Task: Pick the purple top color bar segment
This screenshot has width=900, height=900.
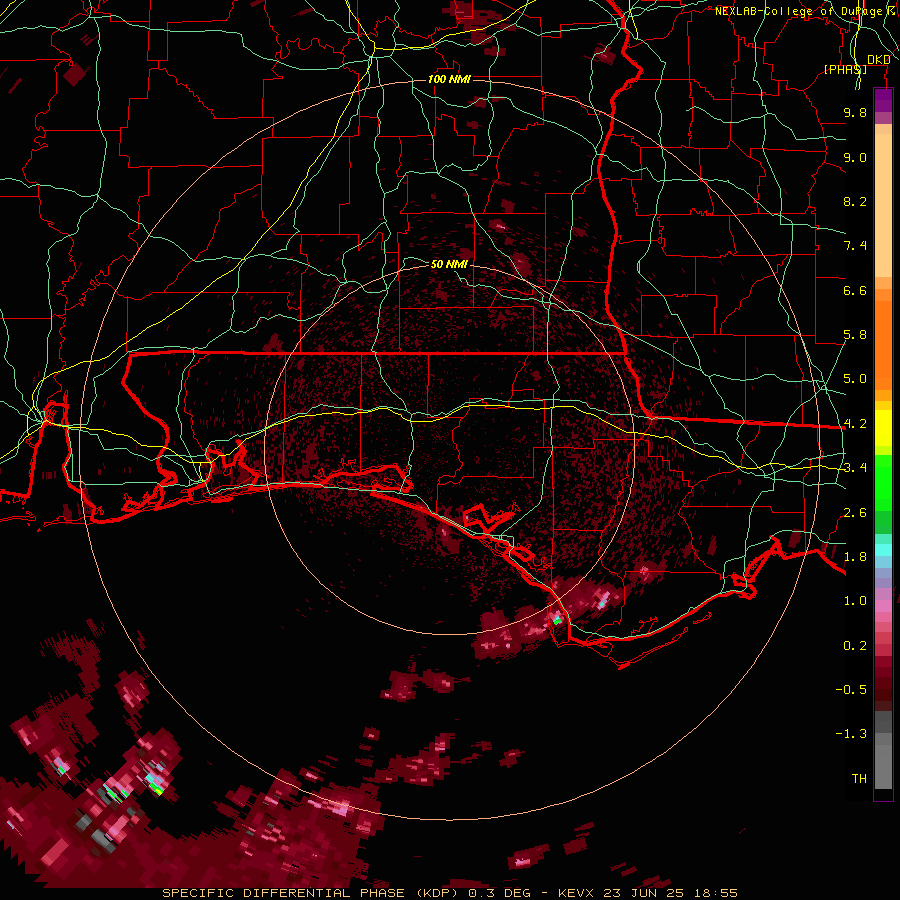Action: click(883, 100)
